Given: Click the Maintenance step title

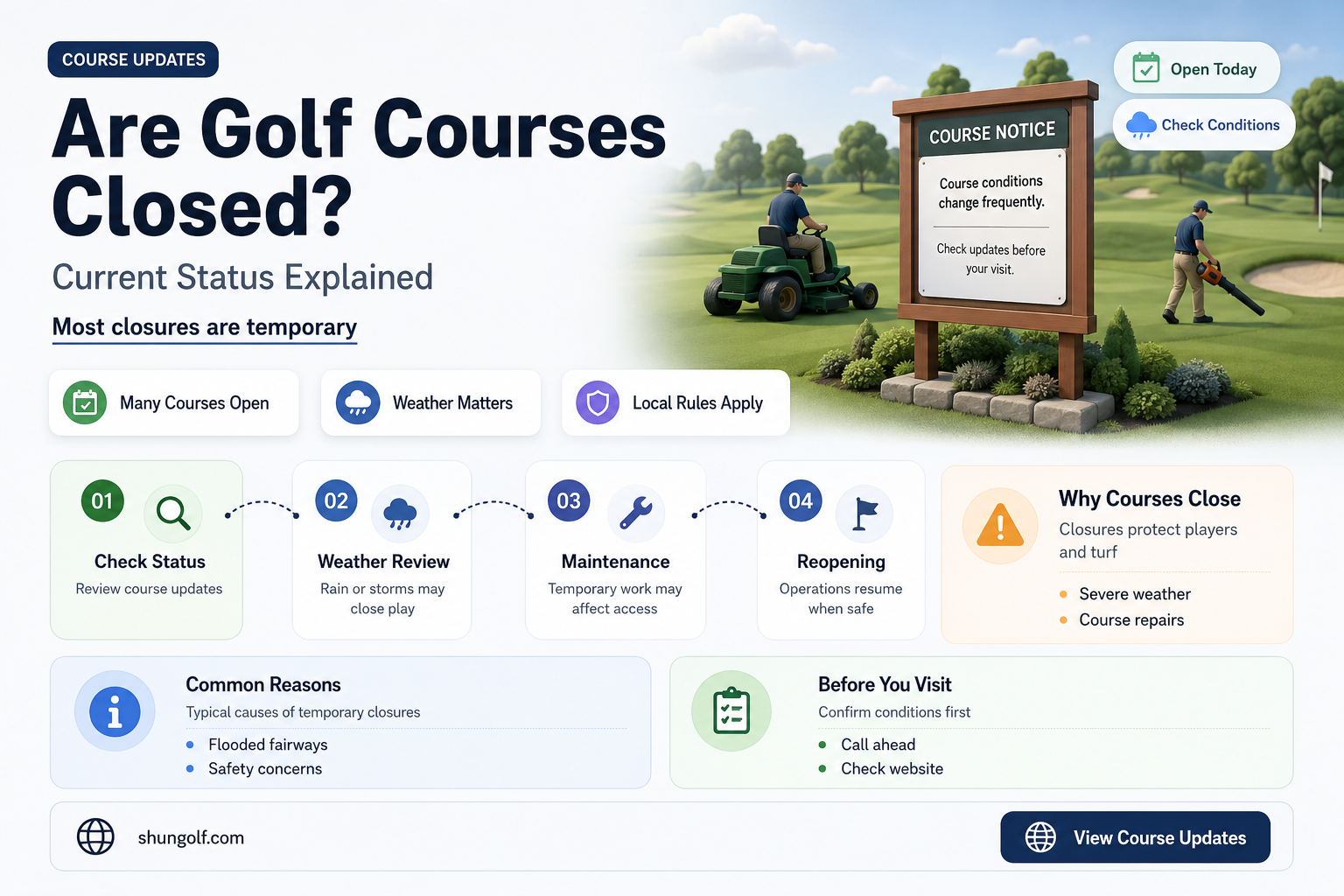Looking at the screenshot, I should pos(615,562).
